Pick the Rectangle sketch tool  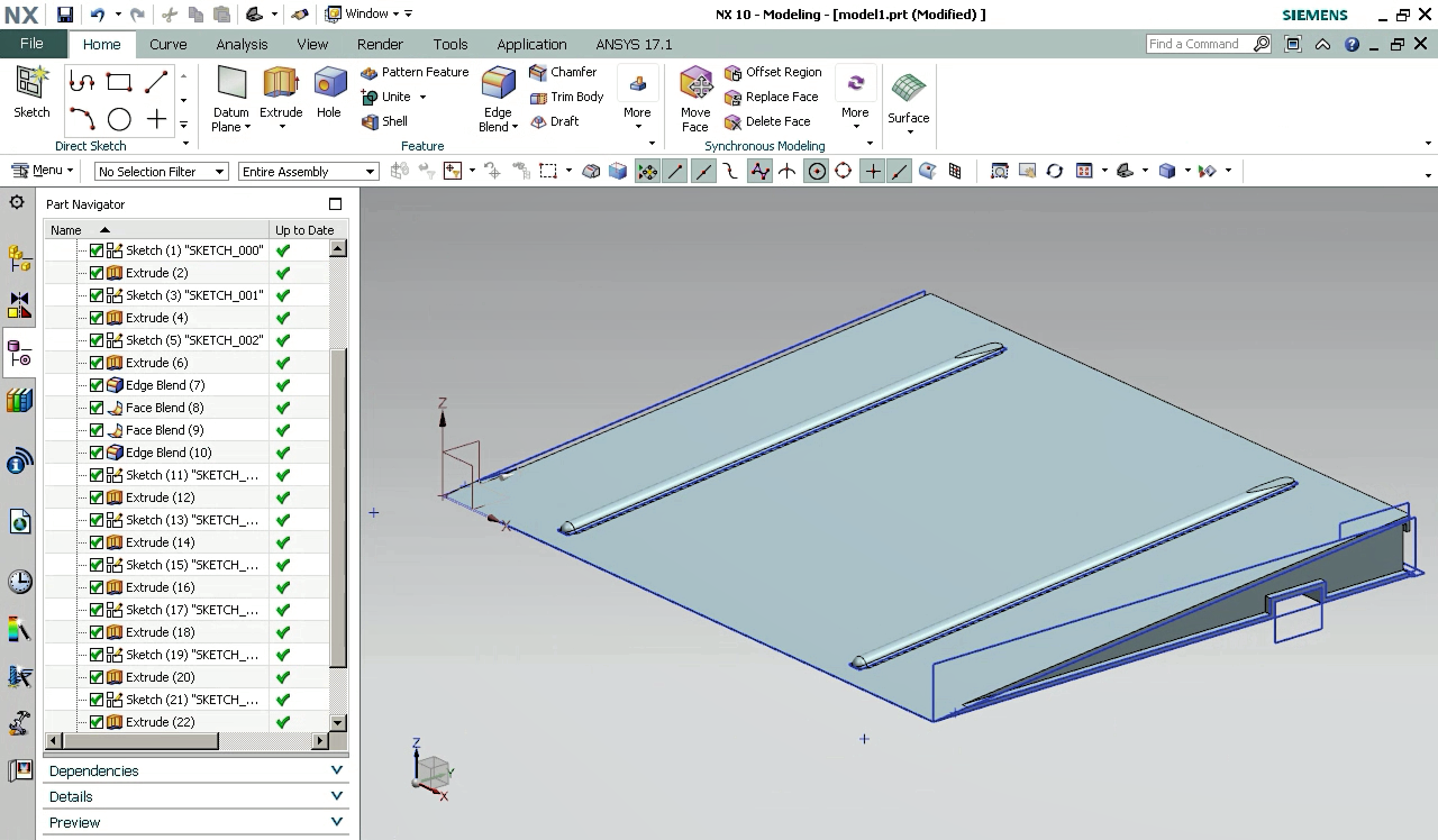click(119, 82)
